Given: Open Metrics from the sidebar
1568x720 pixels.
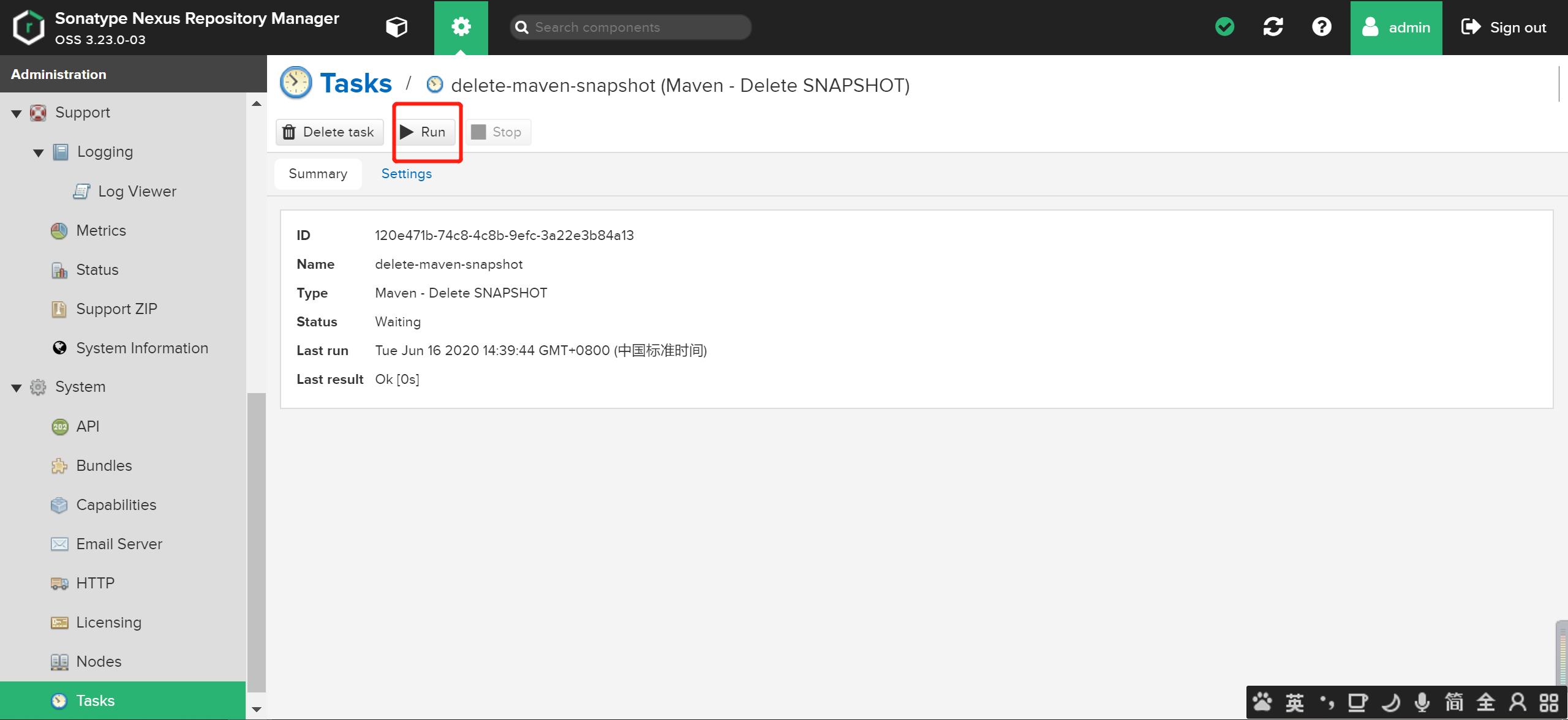Looking at the screenshot, I should (x=100, y=231).
